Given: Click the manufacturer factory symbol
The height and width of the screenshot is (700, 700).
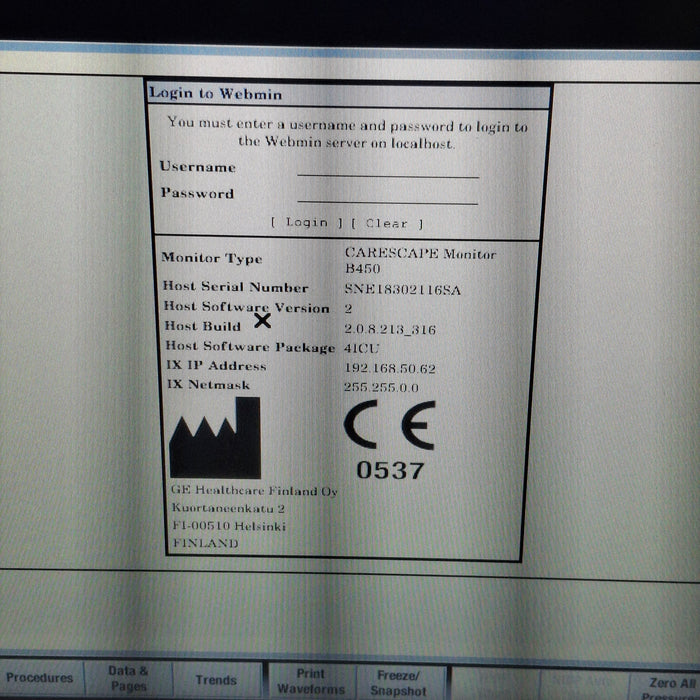Looking at the screenshot, I should (215, 438).
